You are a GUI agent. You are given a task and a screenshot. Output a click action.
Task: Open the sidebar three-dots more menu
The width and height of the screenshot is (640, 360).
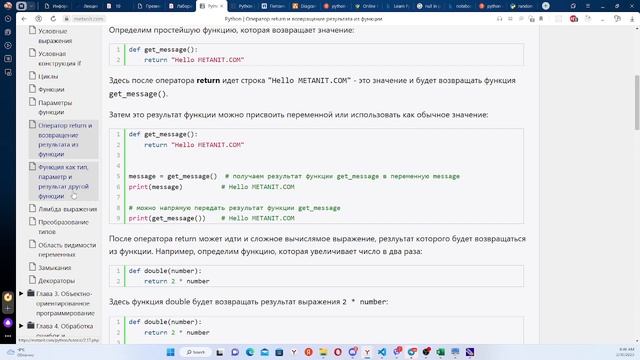pyautogui.click(x=8, y=336)
